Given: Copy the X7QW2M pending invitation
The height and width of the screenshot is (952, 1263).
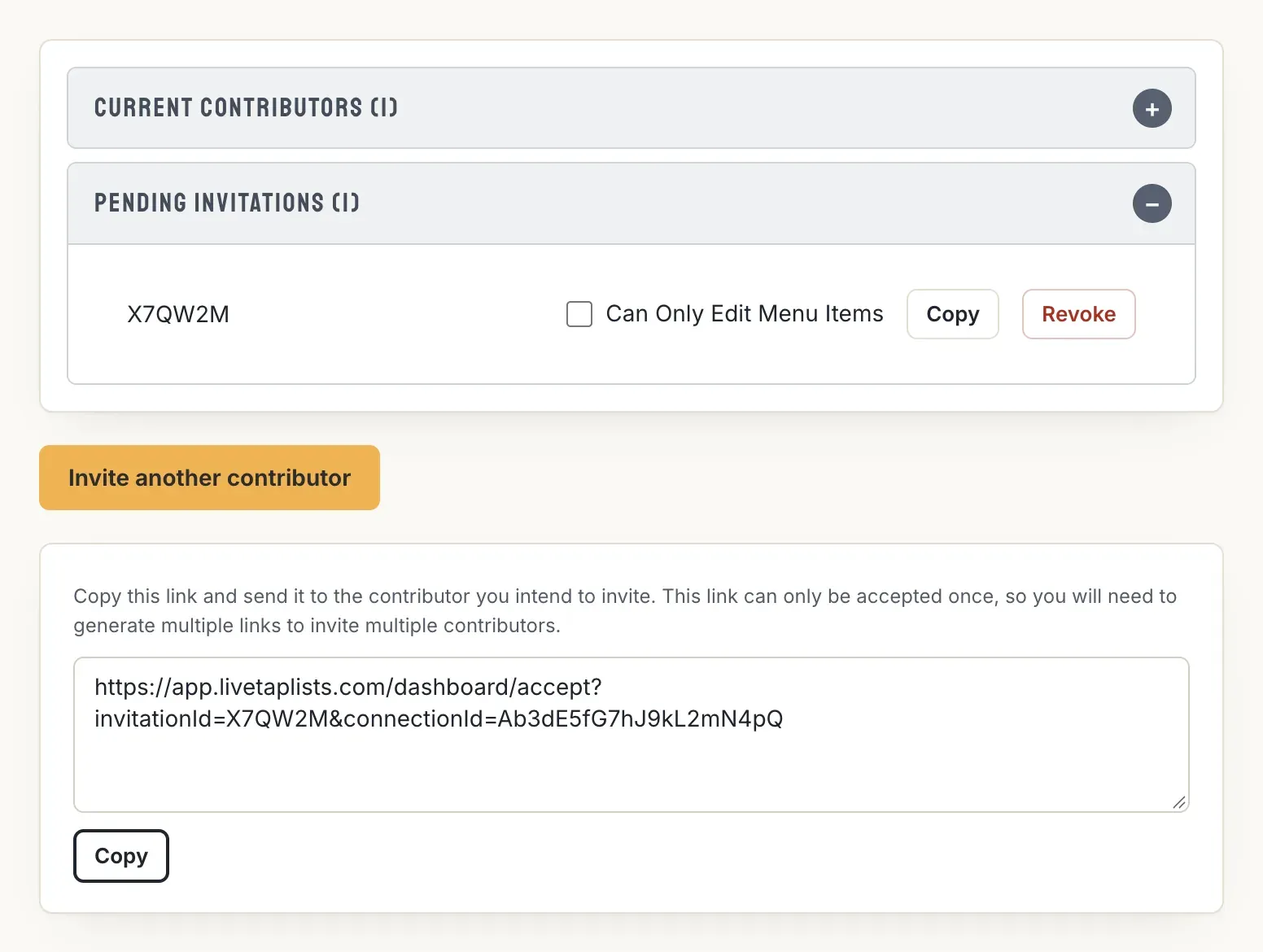Looking at the screenshot, I should [x=953, y=314].
